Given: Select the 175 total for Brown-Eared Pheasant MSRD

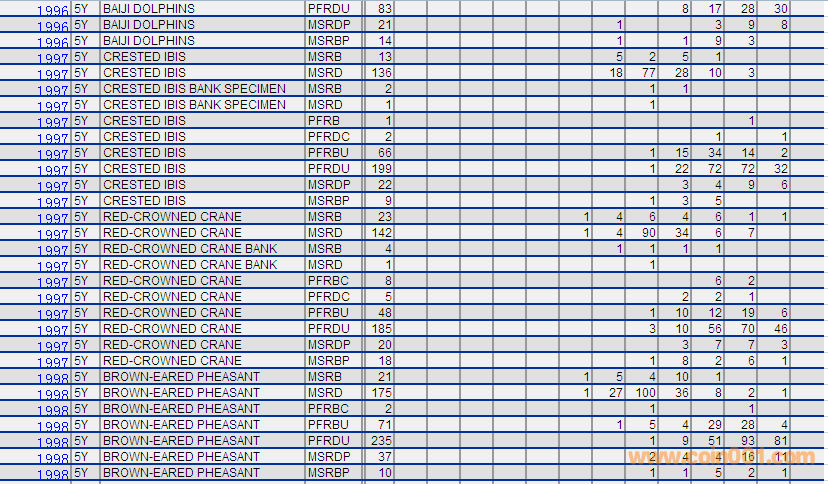Looking at the screenshot, I should tap(381, 392).
